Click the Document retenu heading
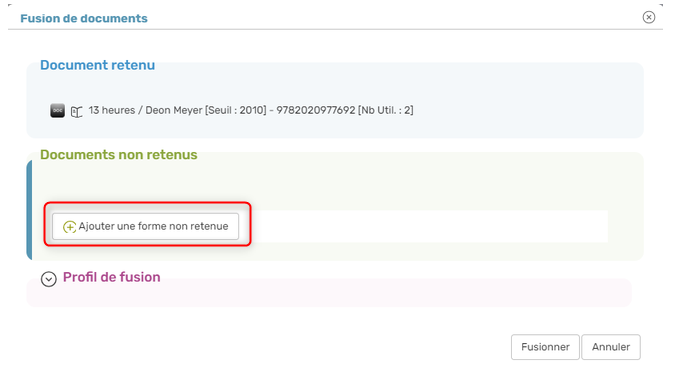Screen dimensions: 697x368 coord(97,65)
